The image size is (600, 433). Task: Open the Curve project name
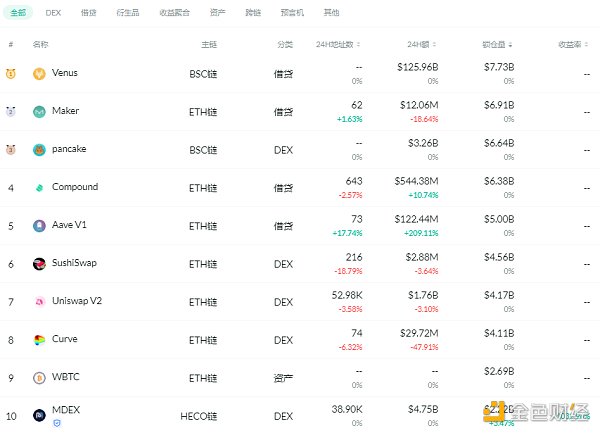(x=65, y=339)
